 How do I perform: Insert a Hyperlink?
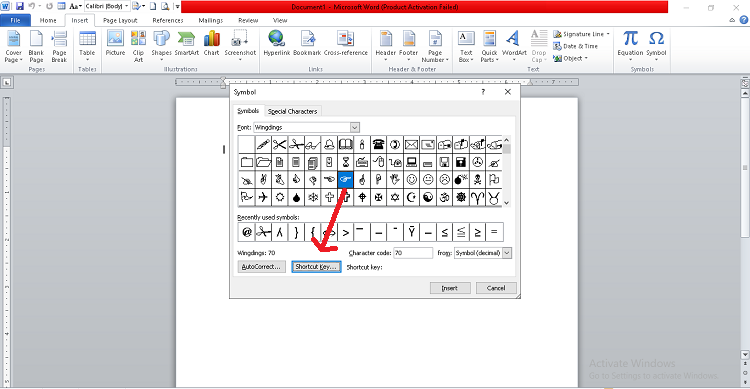276,44
